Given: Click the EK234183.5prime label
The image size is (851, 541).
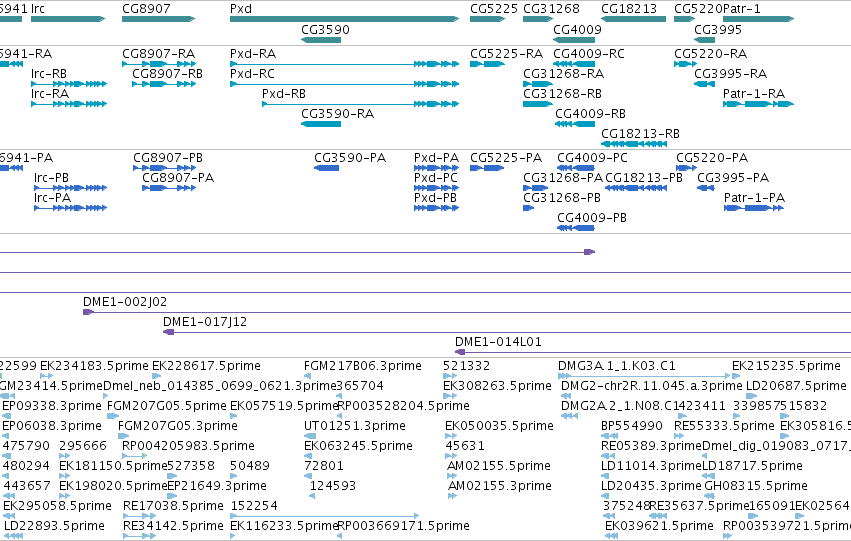Looking at the screenshot, I should click(x=94, y=366).
